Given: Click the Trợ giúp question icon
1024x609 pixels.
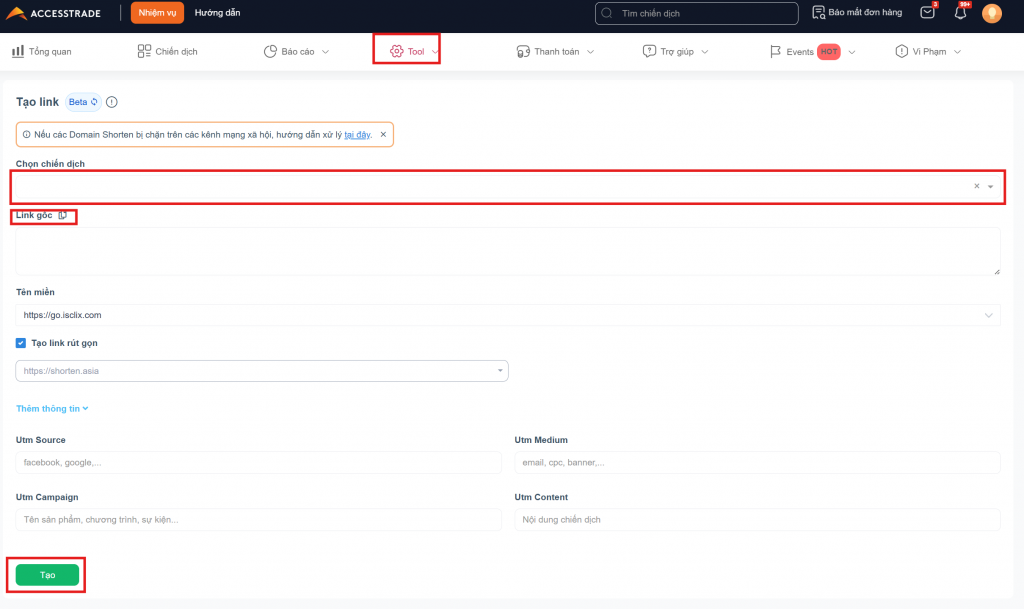Looking at the screenshot, I should pos(649,51).
